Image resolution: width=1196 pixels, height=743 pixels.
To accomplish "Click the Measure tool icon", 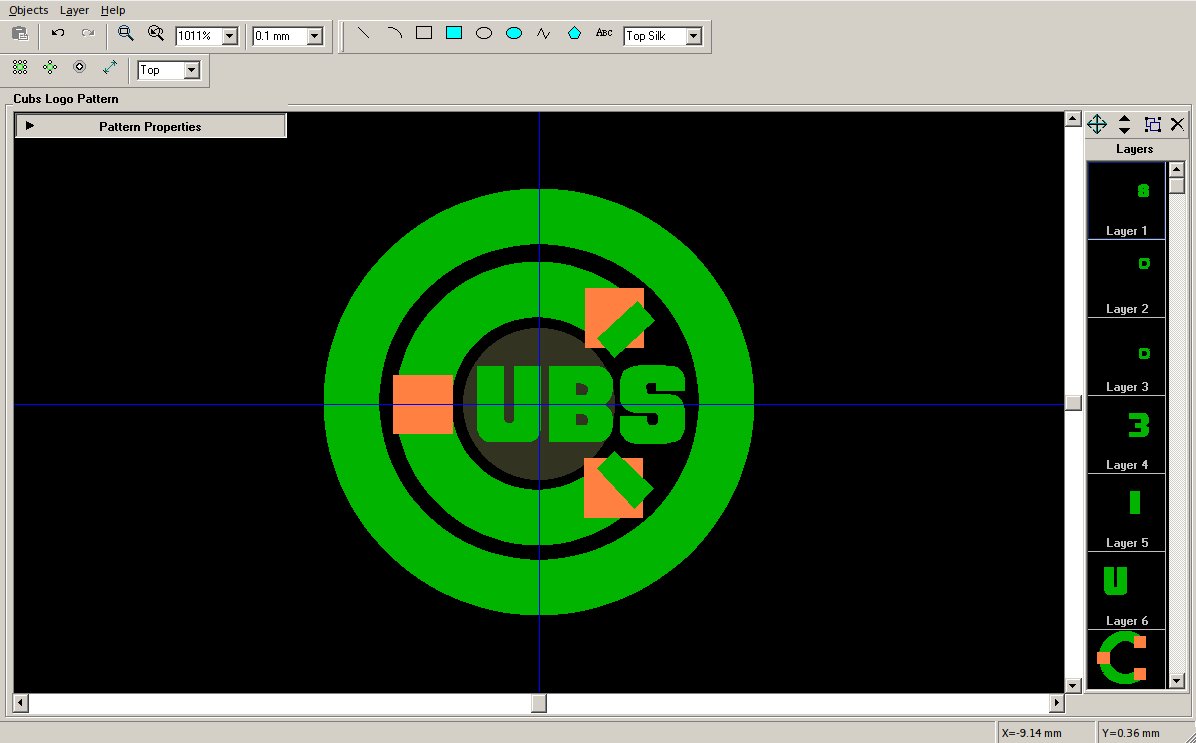I will click(x=110, y=68).
